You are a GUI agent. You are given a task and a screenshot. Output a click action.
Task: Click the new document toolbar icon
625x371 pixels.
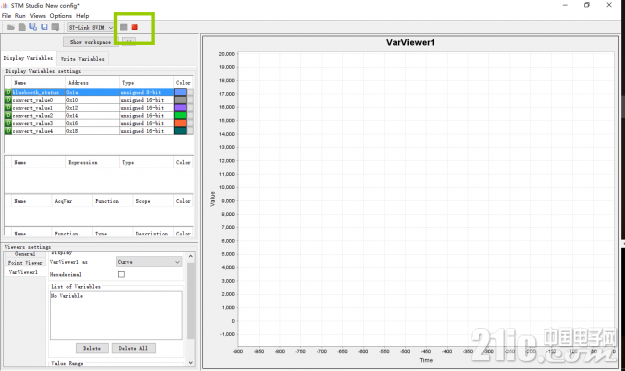click(x=22, y=27)
